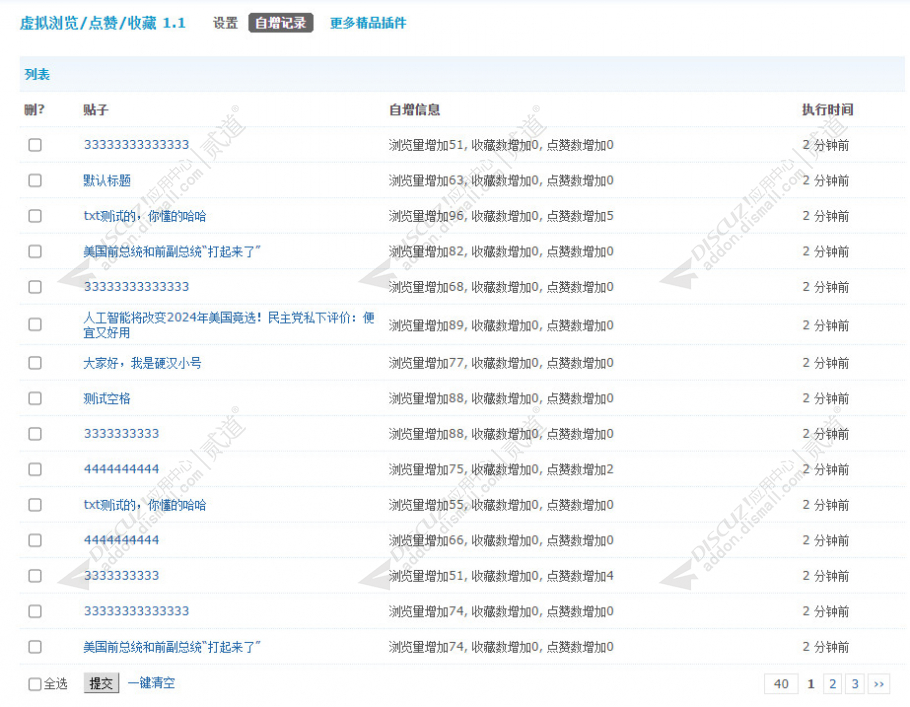Open the 人工智能将改变2024年美国竞选 post link

click(229, 325)
